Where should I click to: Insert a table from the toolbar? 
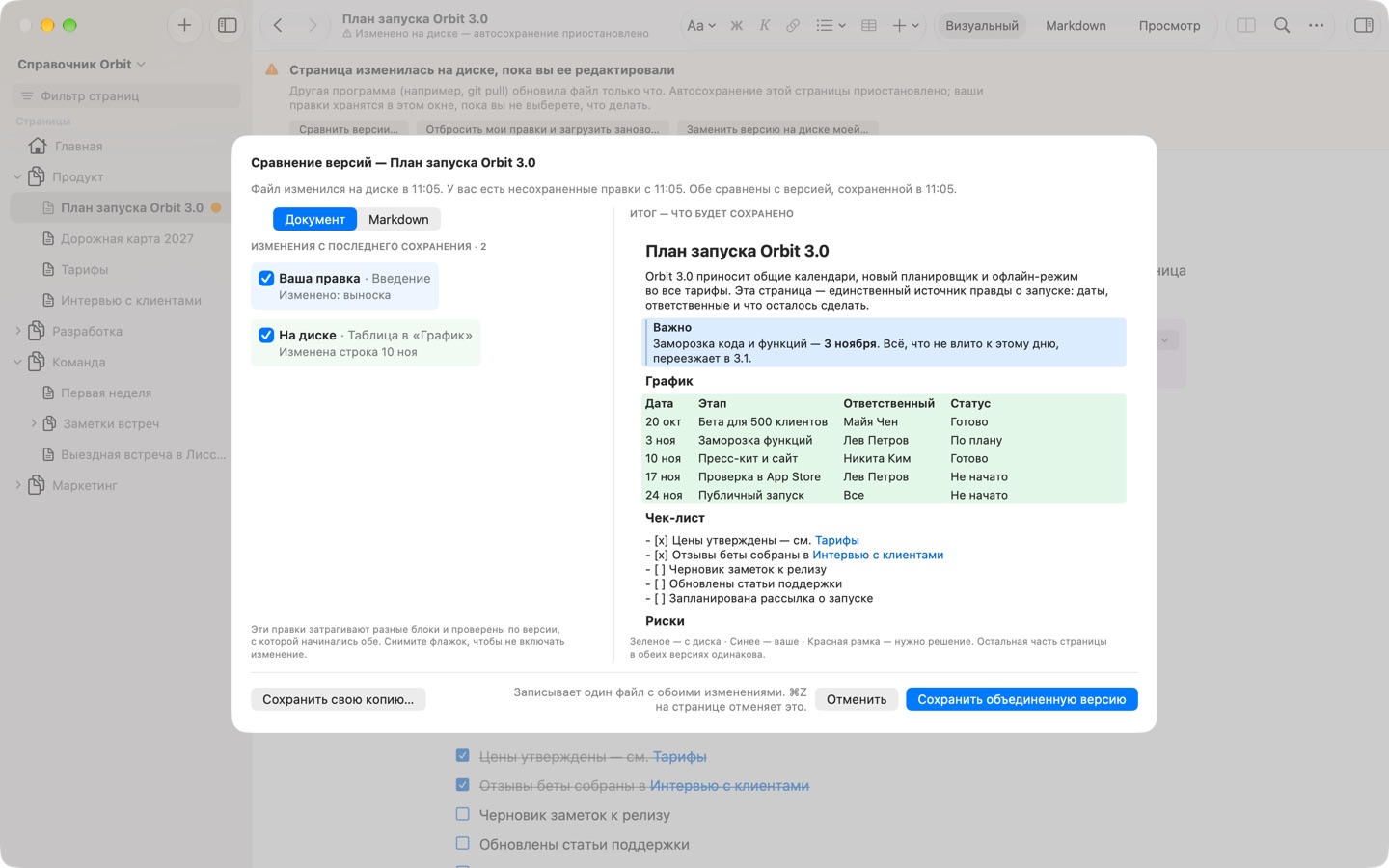869,26
